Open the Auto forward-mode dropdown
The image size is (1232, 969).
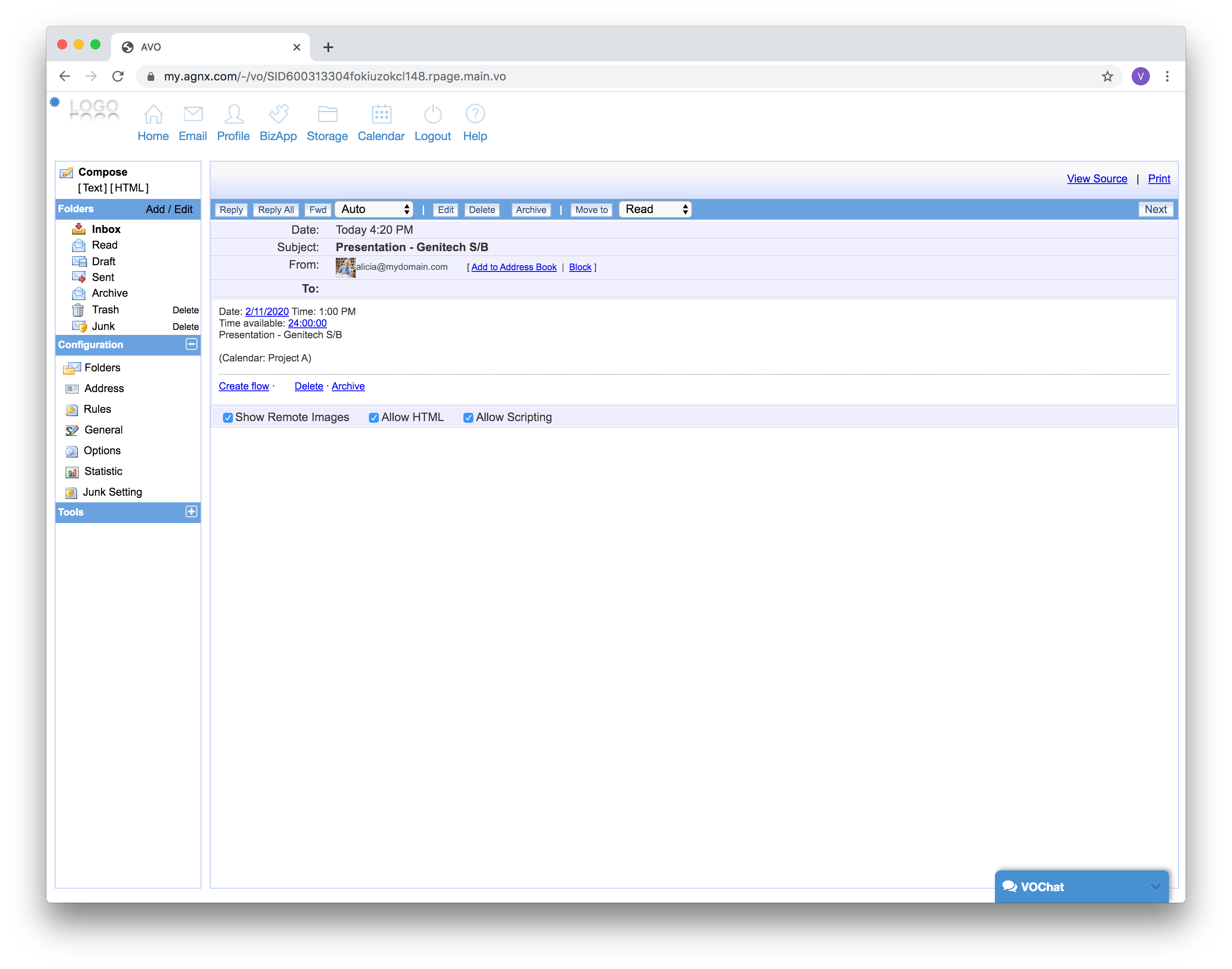[x=374, y=209]
